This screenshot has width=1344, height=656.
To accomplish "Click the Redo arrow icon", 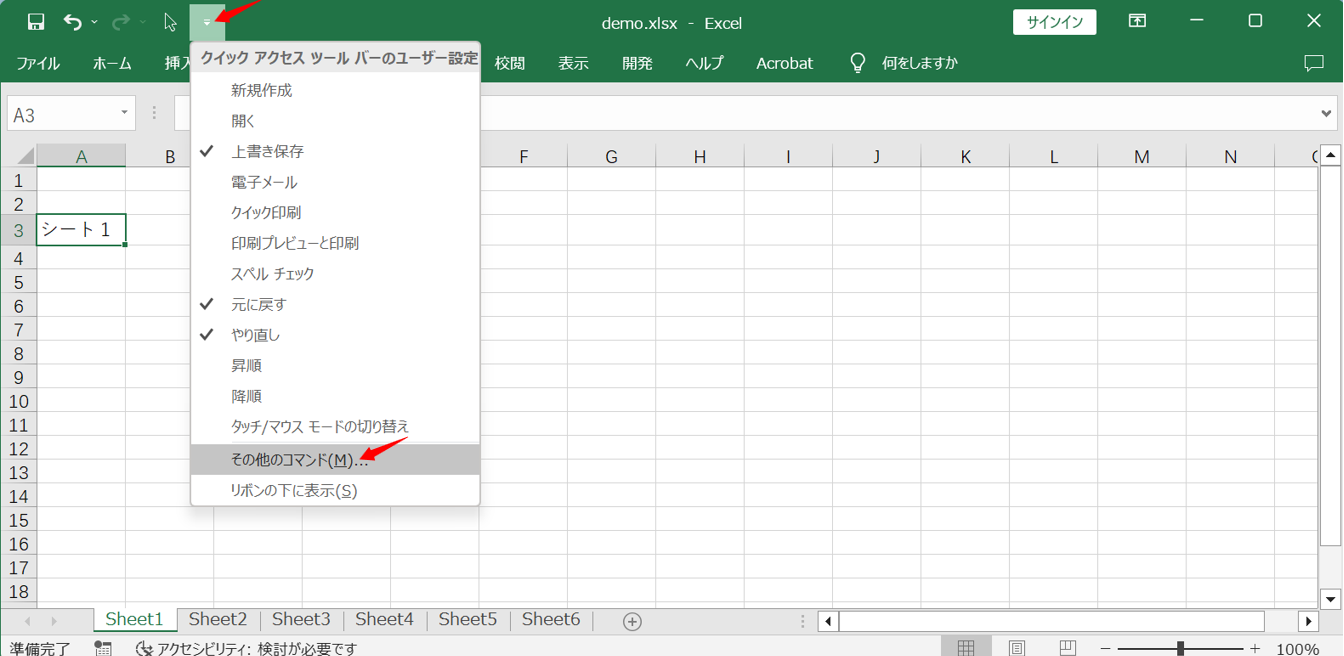I will [x=121, y=21].
